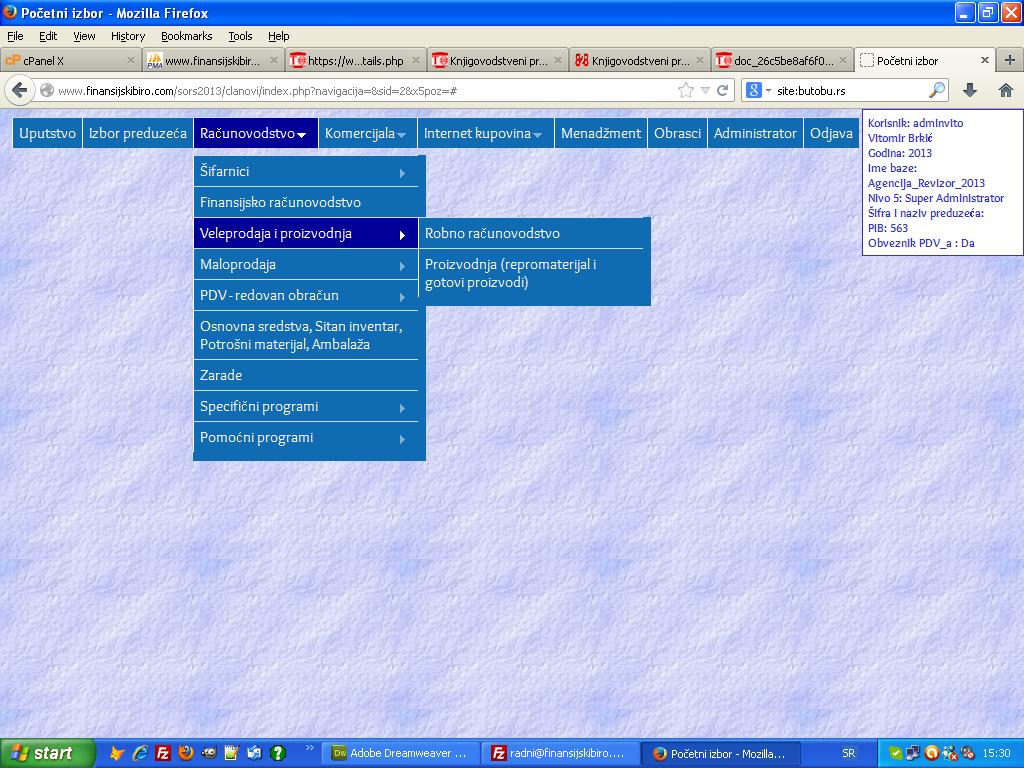1024x768 pixels.
Task: Open the Uputstvo navigation link
Action: click(47, 133)
